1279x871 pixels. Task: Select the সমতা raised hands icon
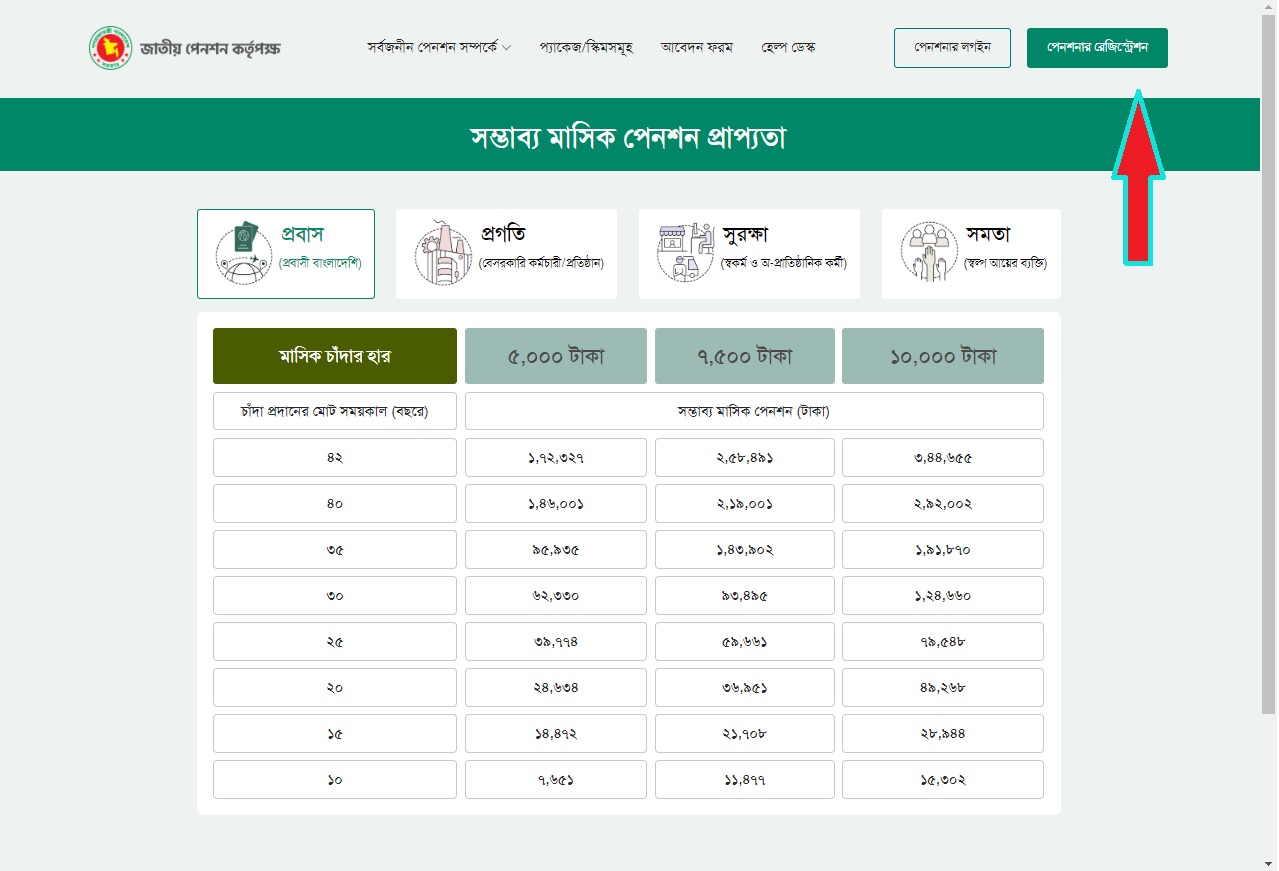(929, 251)
